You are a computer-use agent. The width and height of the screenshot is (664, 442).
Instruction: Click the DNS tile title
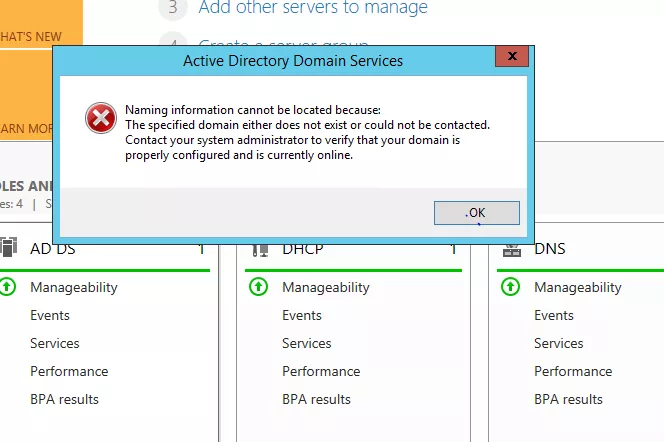point(550,249)
